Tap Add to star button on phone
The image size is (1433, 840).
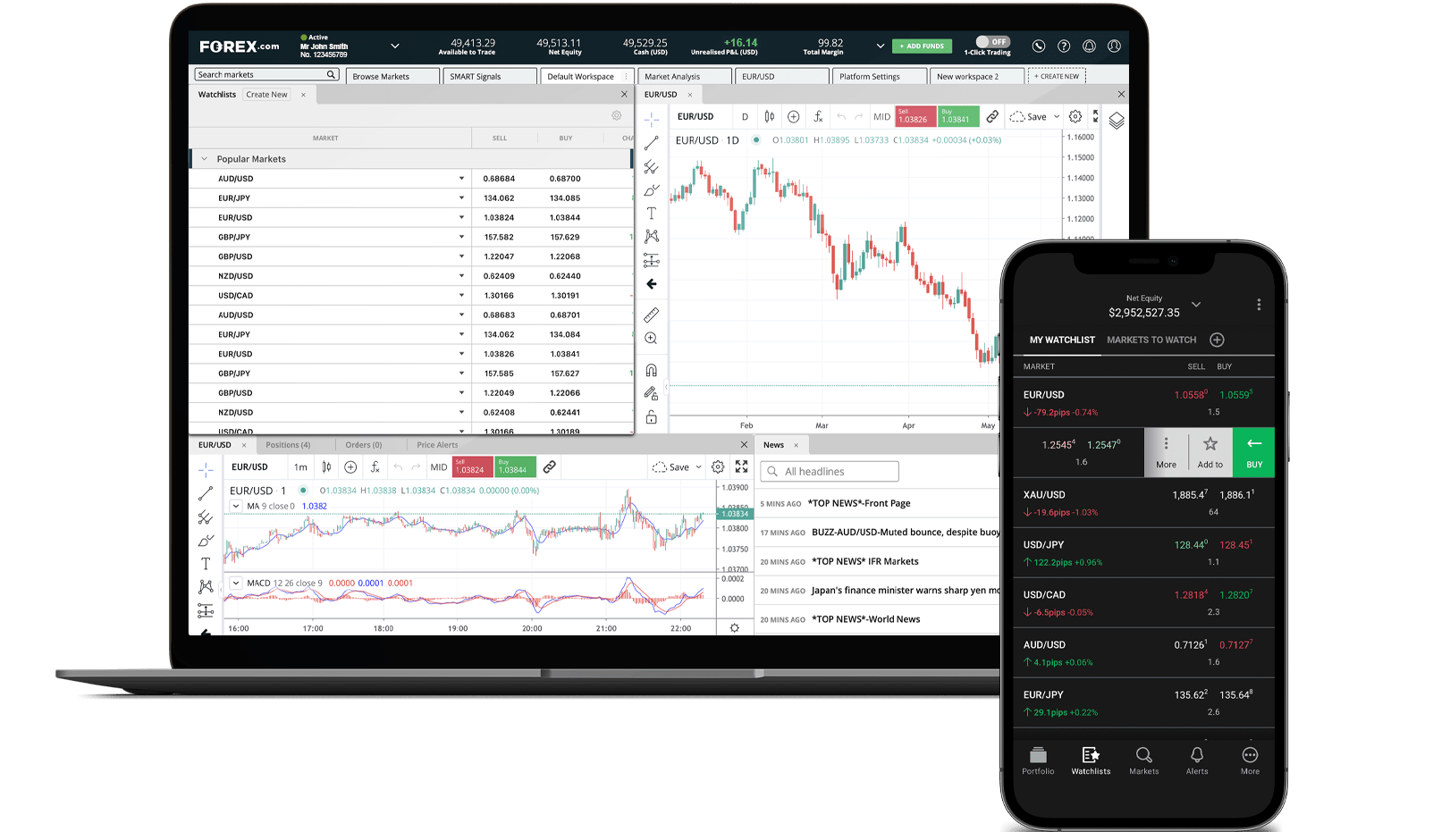click(1210, 452)
